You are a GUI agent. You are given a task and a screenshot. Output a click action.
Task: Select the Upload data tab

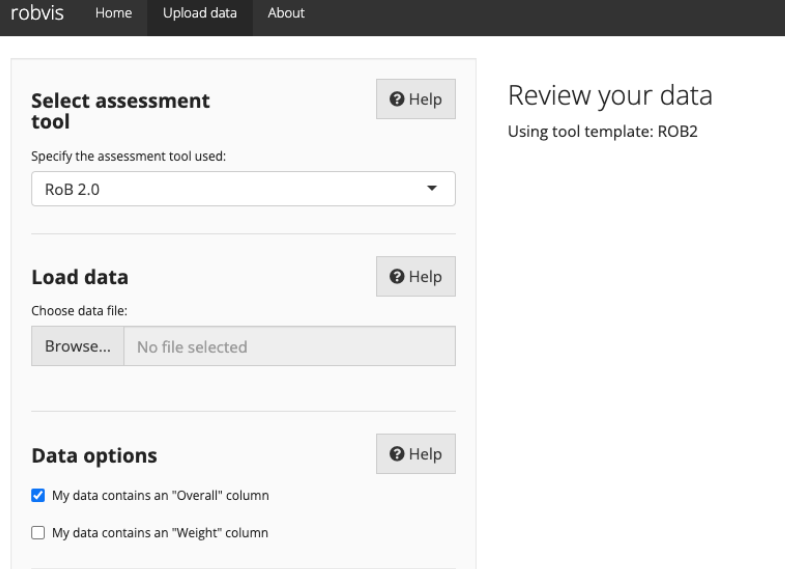coord(200,13)
